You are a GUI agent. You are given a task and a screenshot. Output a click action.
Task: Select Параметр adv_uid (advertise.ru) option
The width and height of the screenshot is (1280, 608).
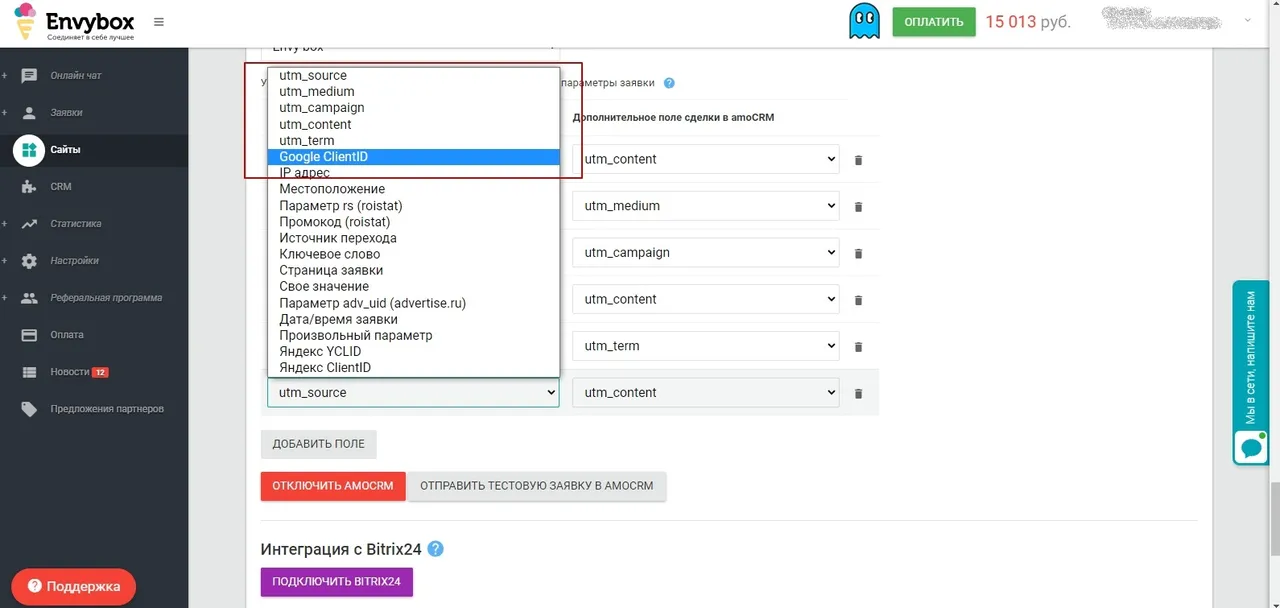413,303
